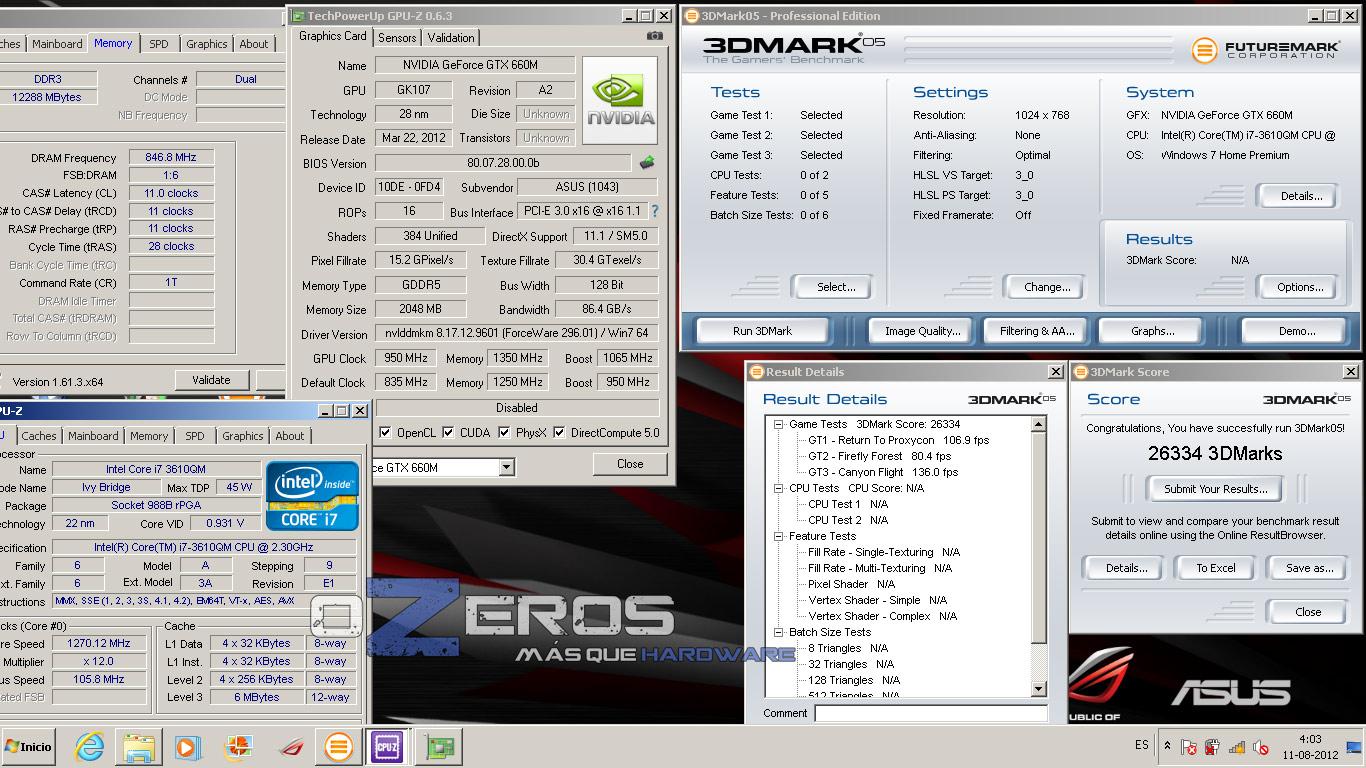Open the GTX 660M GPU selector dropdown

(x=506, y=467)
